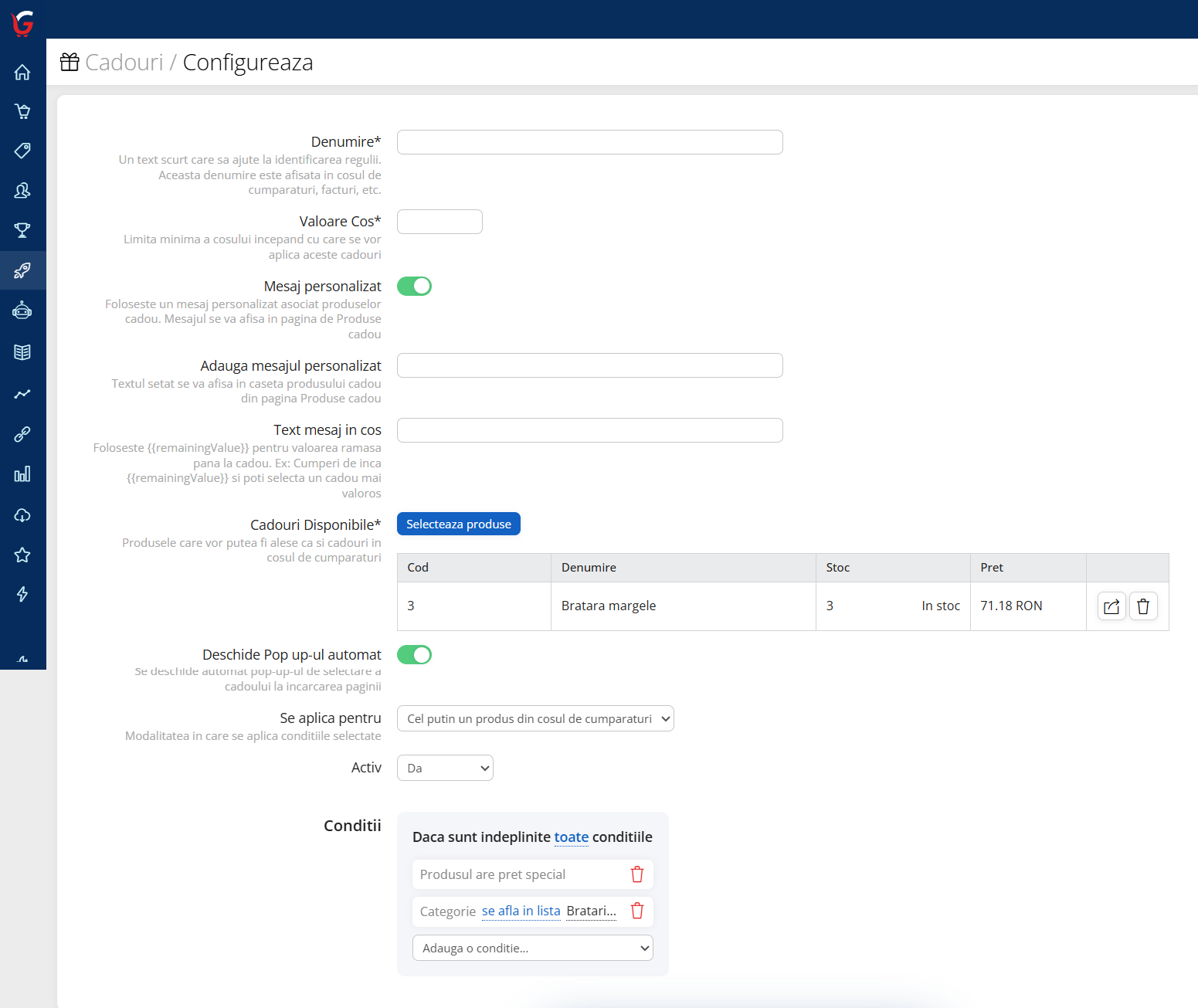1198x1008 pixels.
Task: Toggle the Mesaj personalizat switch
Action: click(x=414, y=287)
